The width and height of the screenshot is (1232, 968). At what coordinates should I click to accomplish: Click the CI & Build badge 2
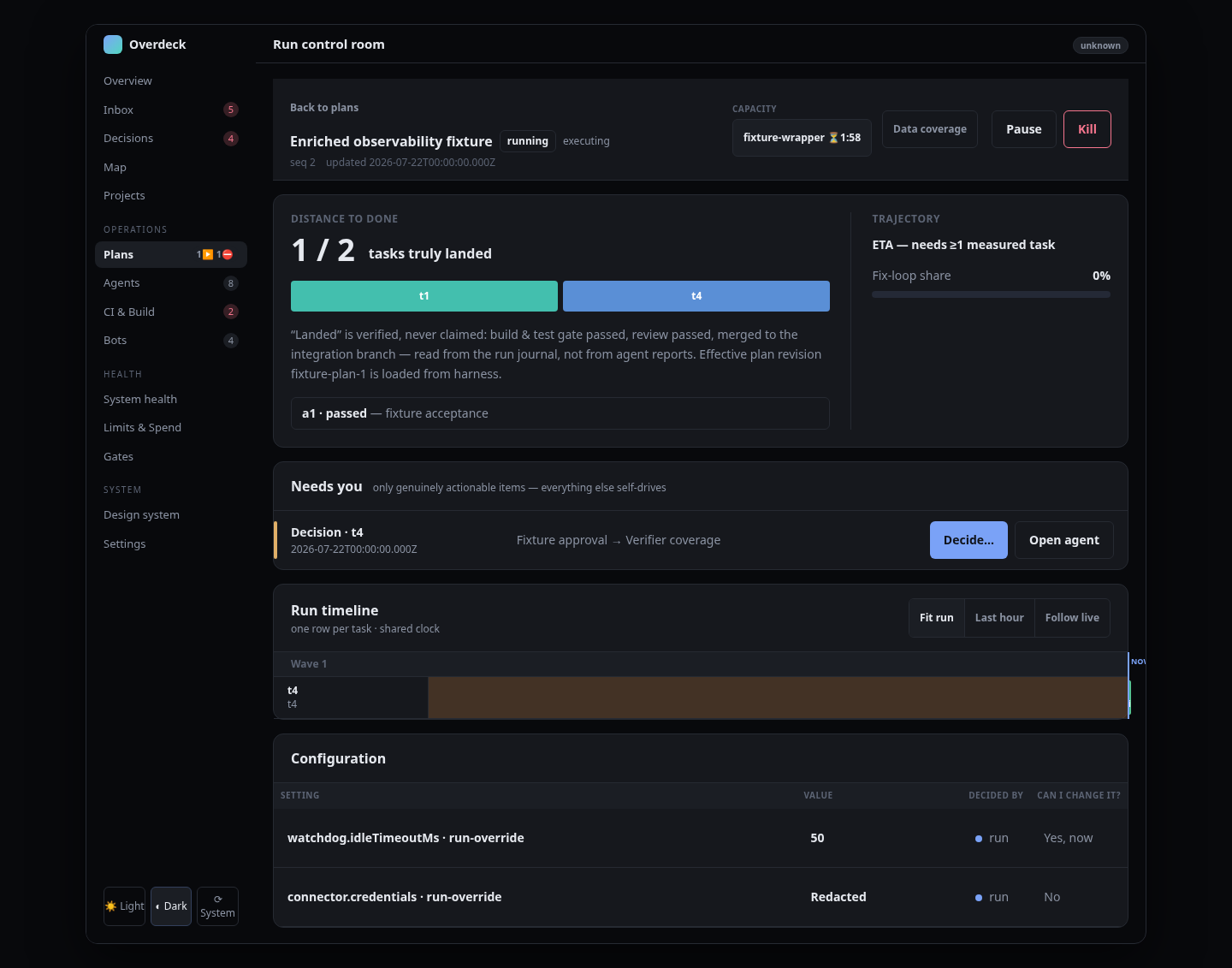(230, 312)
